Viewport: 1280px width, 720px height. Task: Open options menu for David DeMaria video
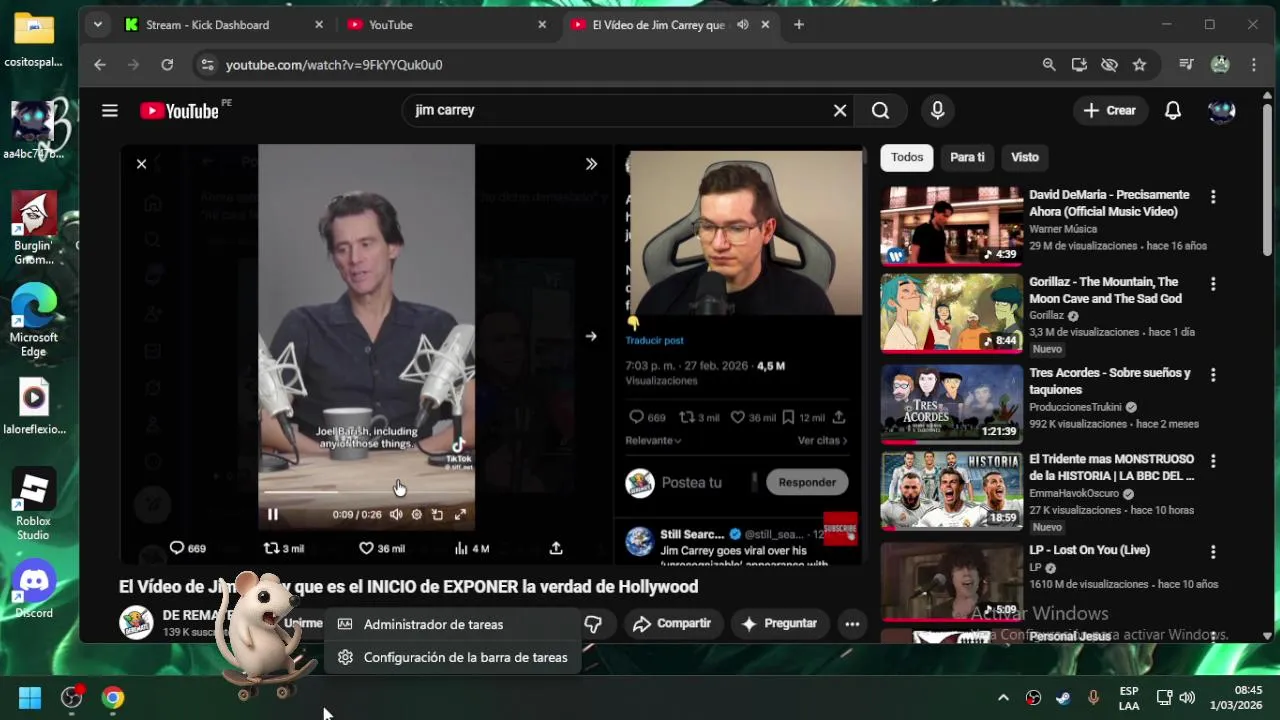pos(1213,197)
